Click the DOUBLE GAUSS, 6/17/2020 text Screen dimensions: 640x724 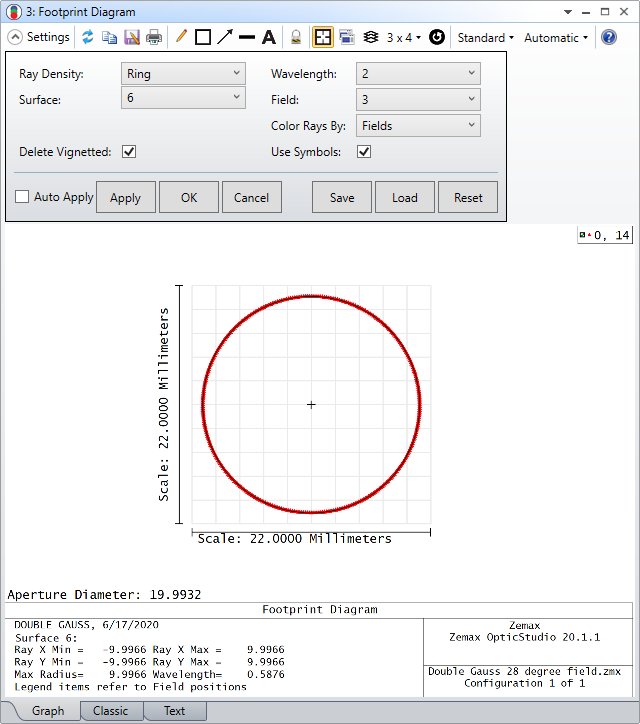coord(86,625)
